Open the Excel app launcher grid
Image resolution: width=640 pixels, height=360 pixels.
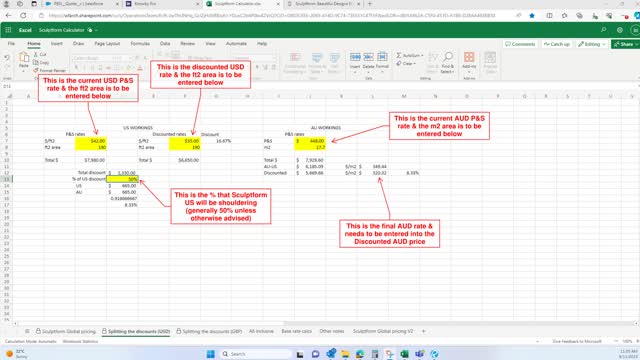8,30
